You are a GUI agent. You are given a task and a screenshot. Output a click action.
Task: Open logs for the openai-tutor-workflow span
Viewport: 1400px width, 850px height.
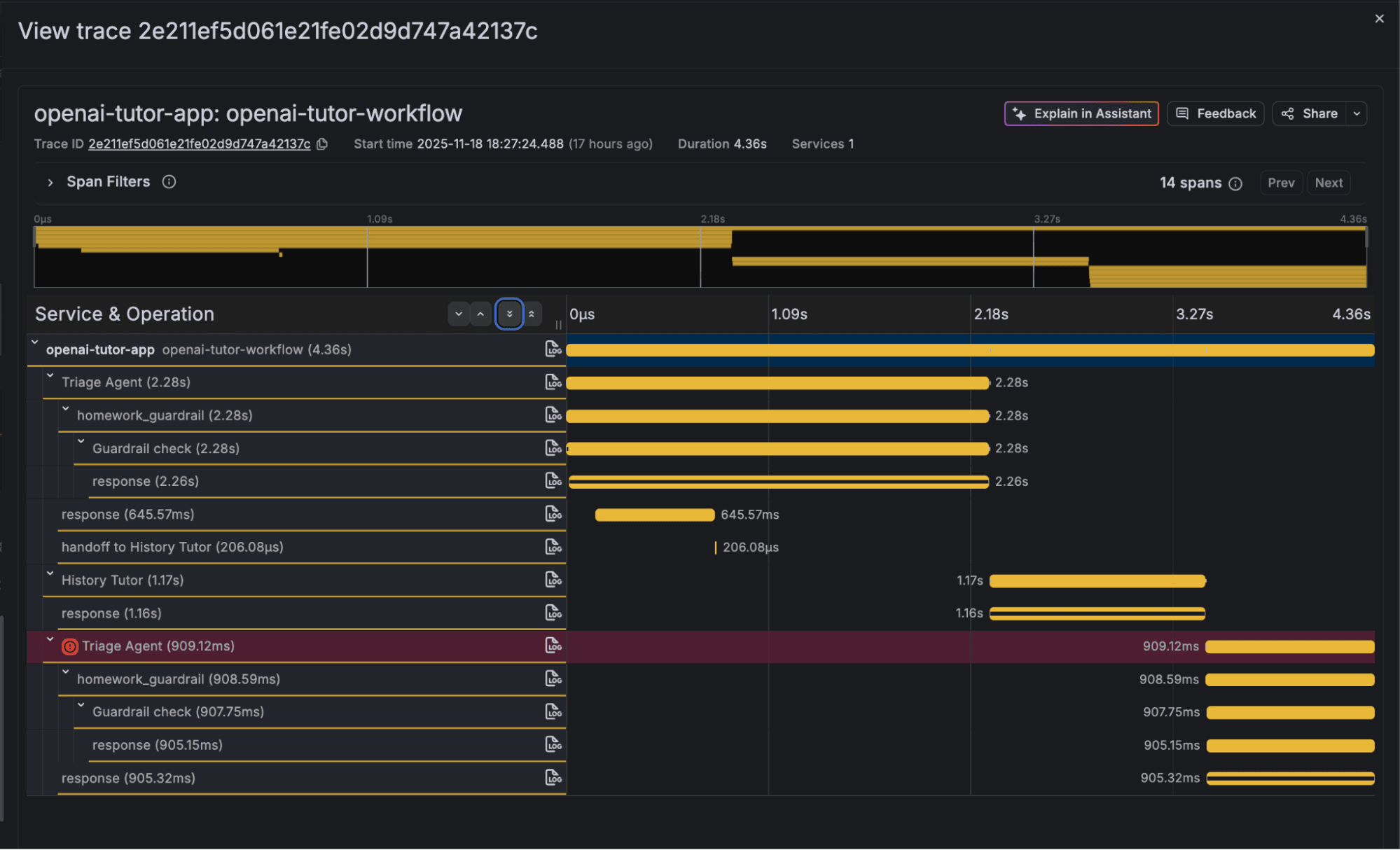(554, 349)
